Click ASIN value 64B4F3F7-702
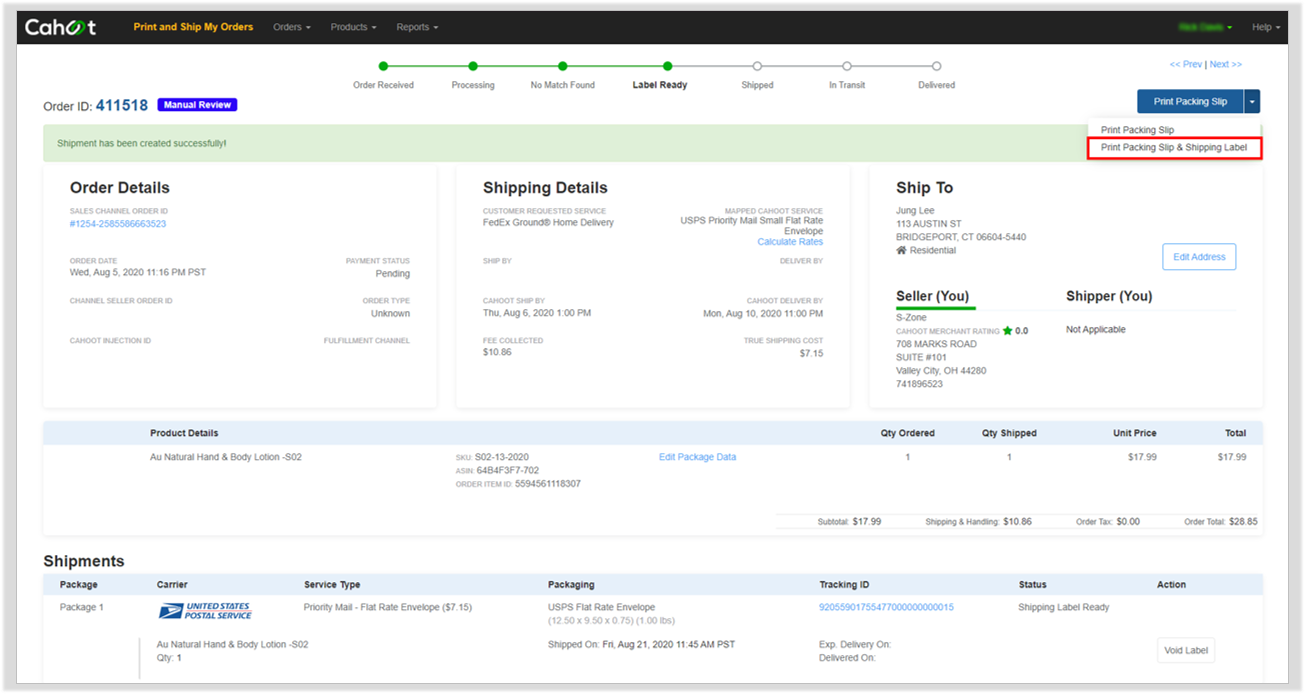 (x=508, y=470)
